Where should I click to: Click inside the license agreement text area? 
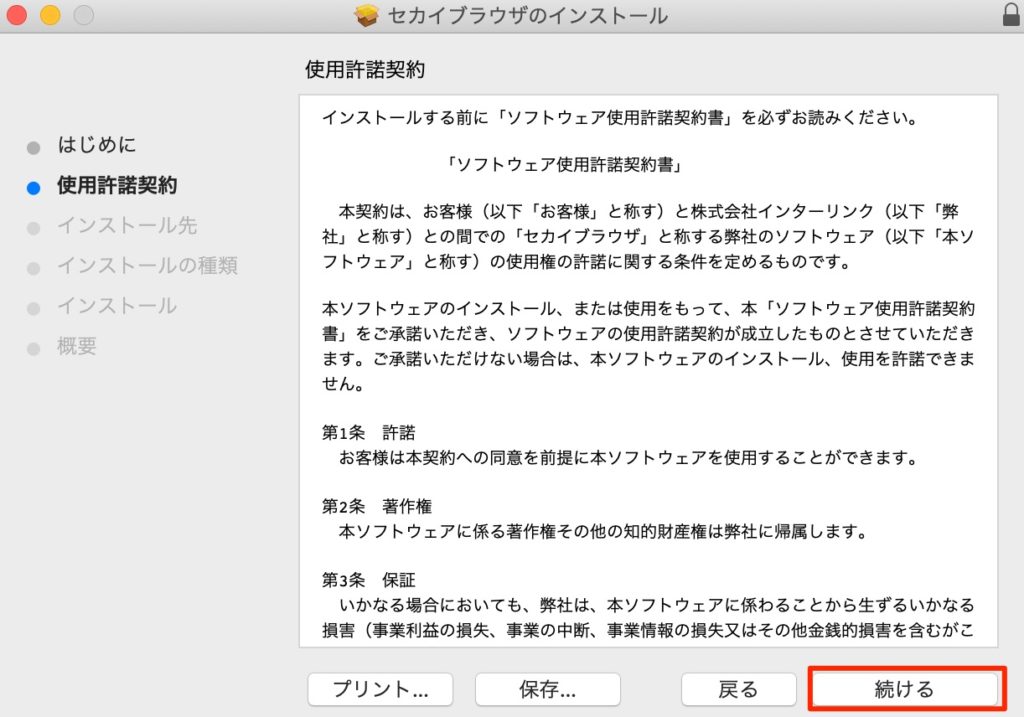pyautogui.click(x=648, y=371)
